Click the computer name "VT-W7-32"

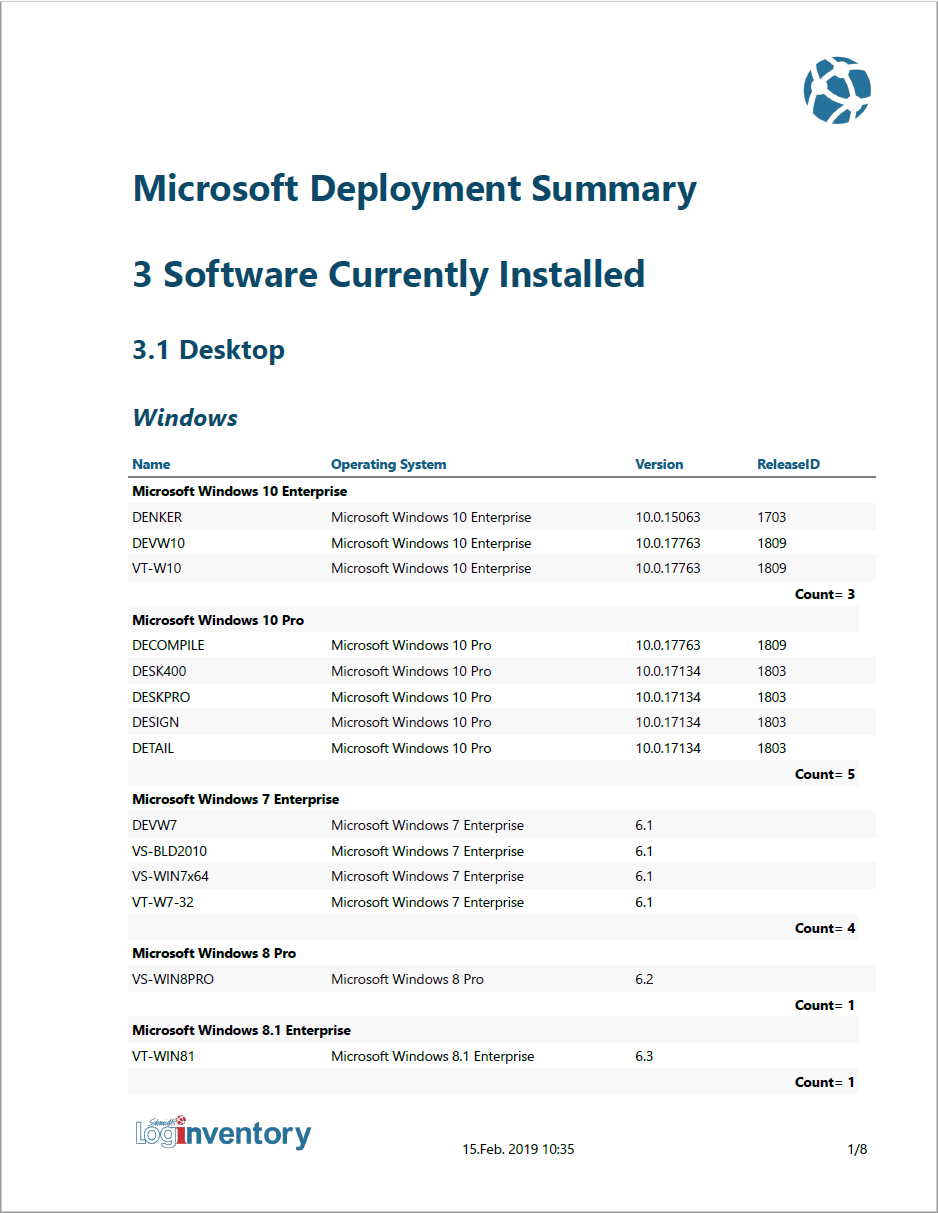tap(162, 902)
